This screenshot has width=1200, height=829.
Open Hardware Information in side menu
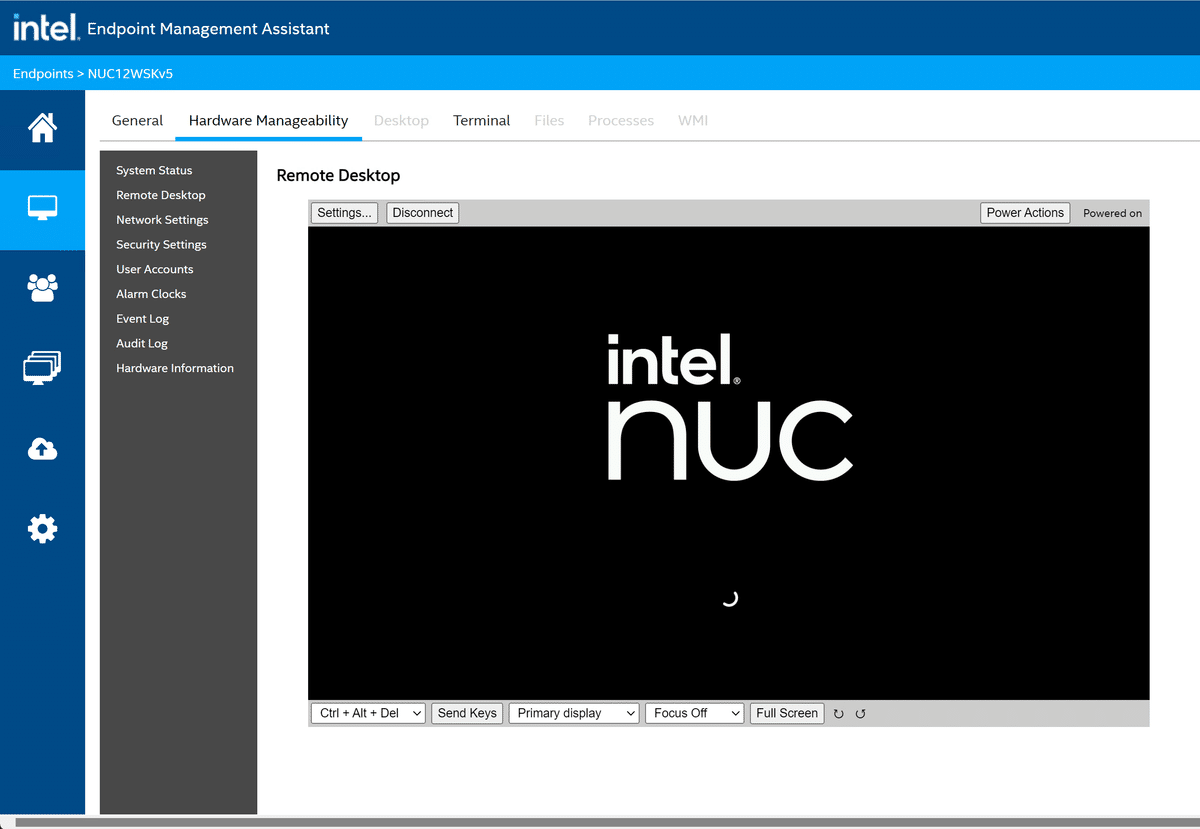[x=175, y=368]
